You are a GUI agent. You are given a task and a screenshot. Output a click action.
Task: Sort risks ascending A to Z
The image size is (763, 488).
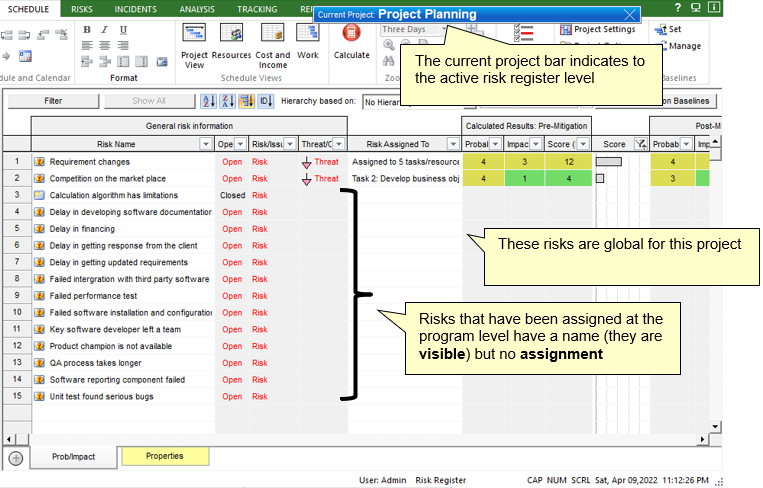[x=209, y=101]
